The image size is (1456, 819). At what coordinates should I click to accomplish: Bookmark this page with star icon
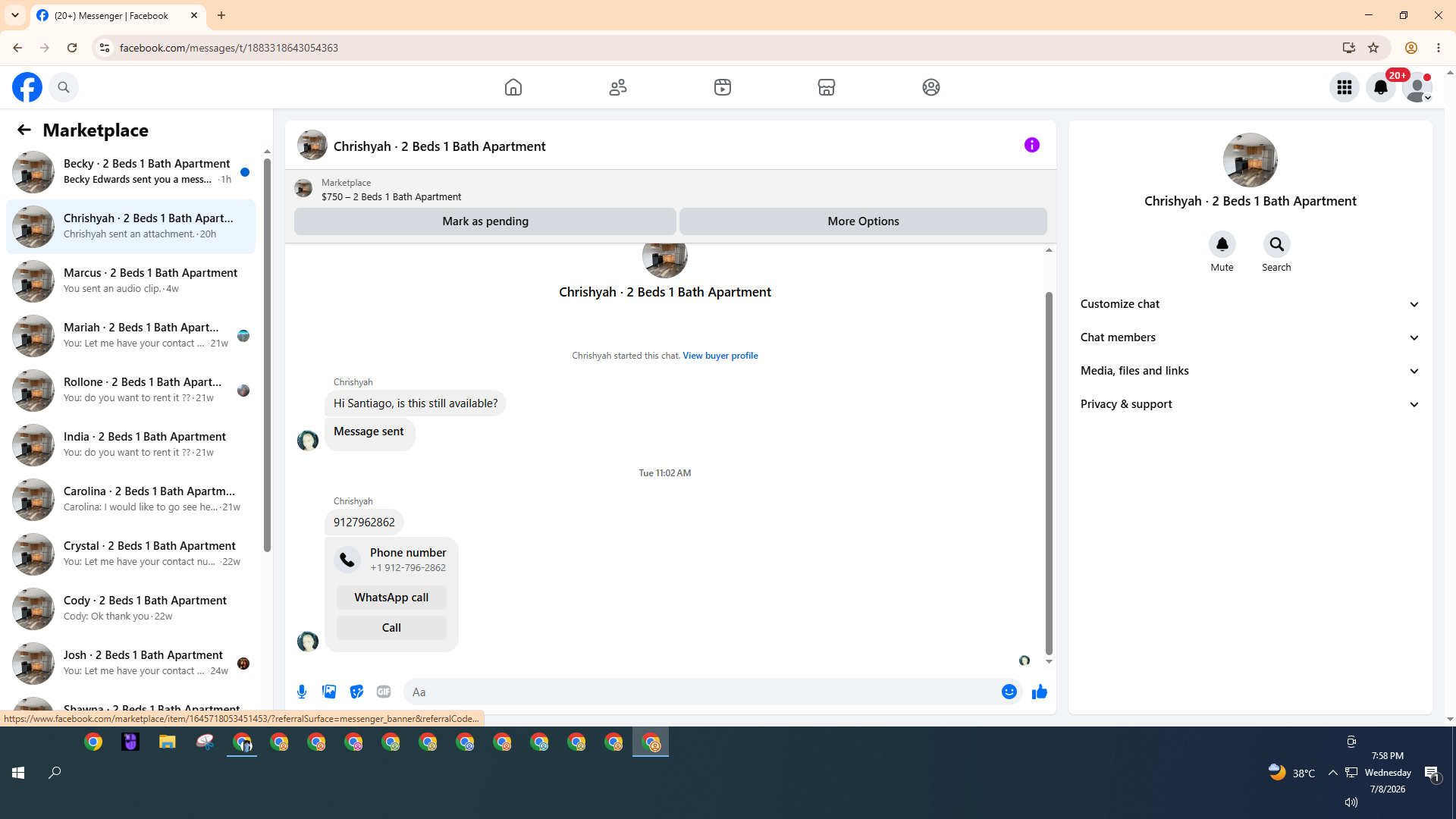1373,48
